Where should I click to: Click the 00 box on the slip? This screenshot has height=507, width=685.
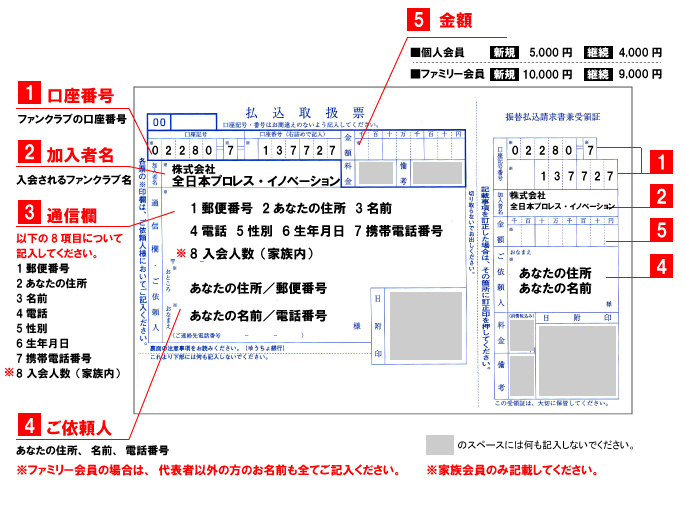tap(159, 122)
